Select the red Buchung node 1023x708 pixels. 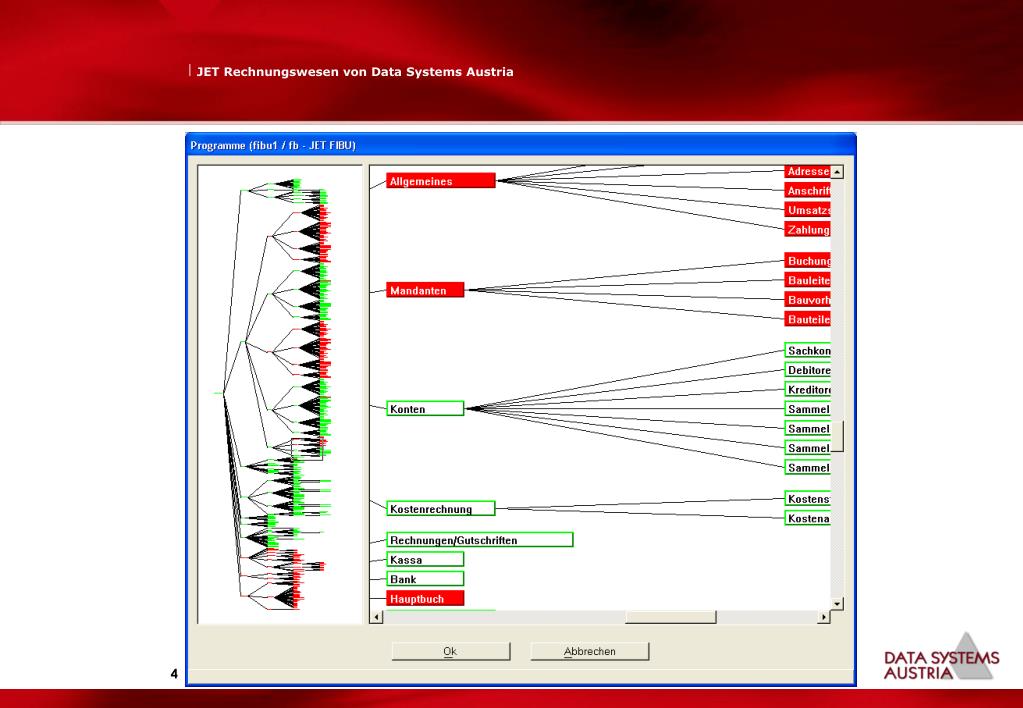pos(807,261)
